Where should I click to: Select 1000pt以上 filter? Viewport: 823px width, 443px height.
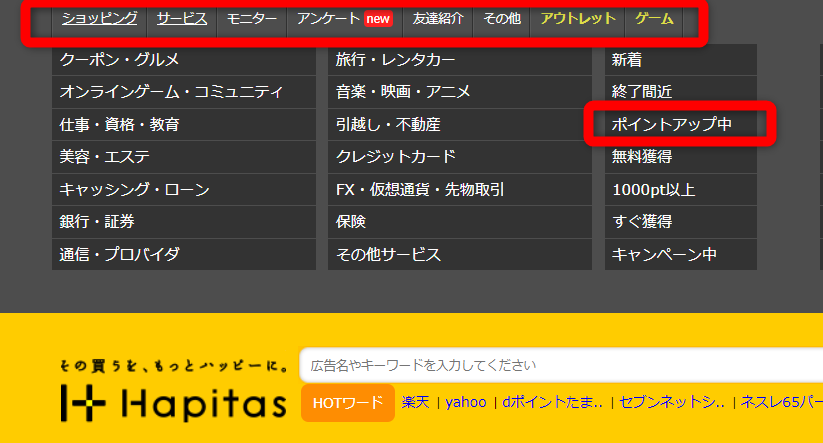(x=681, y=189)
